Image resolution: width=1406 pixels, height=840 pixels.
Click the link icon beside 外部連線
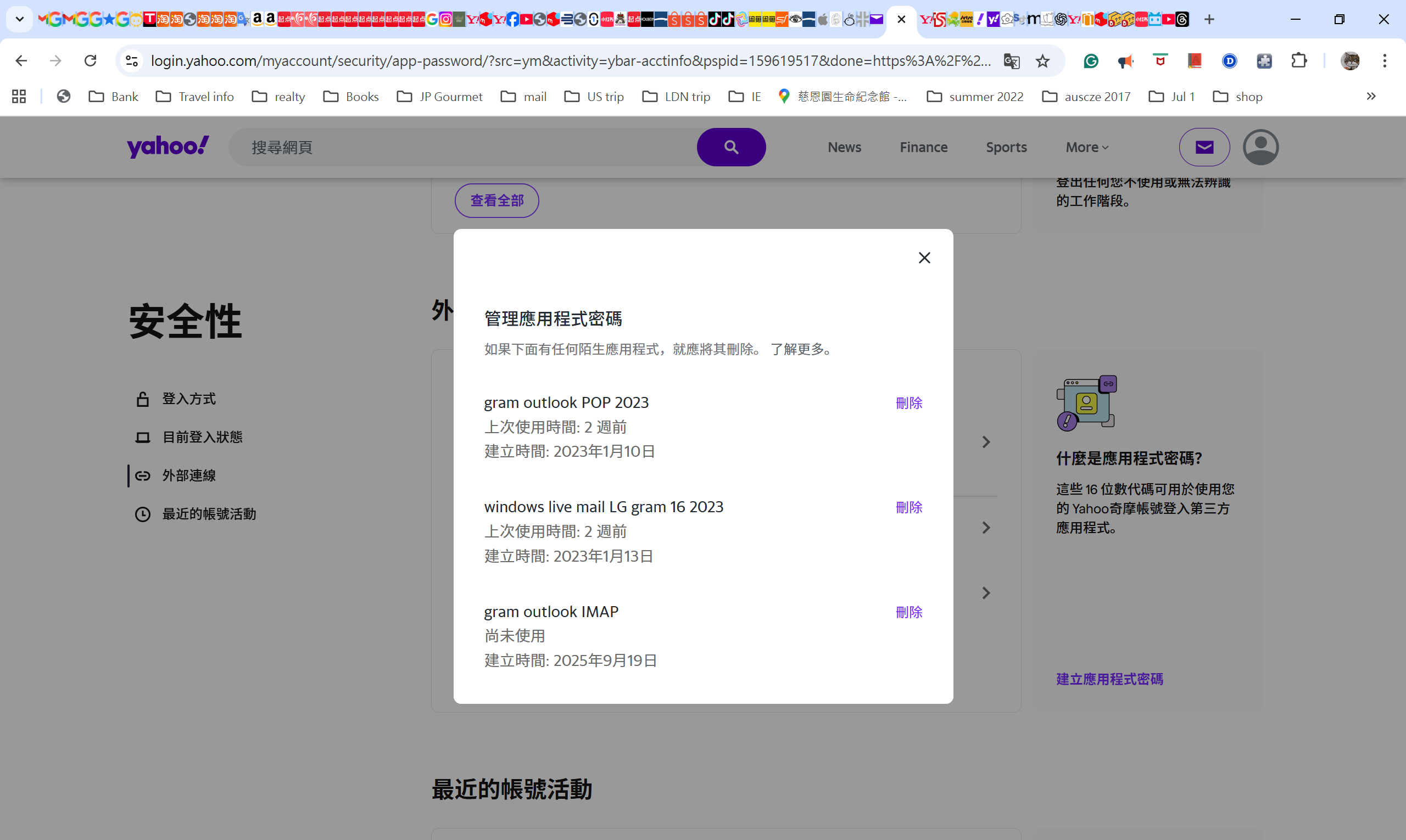click(x=143, y=475)
